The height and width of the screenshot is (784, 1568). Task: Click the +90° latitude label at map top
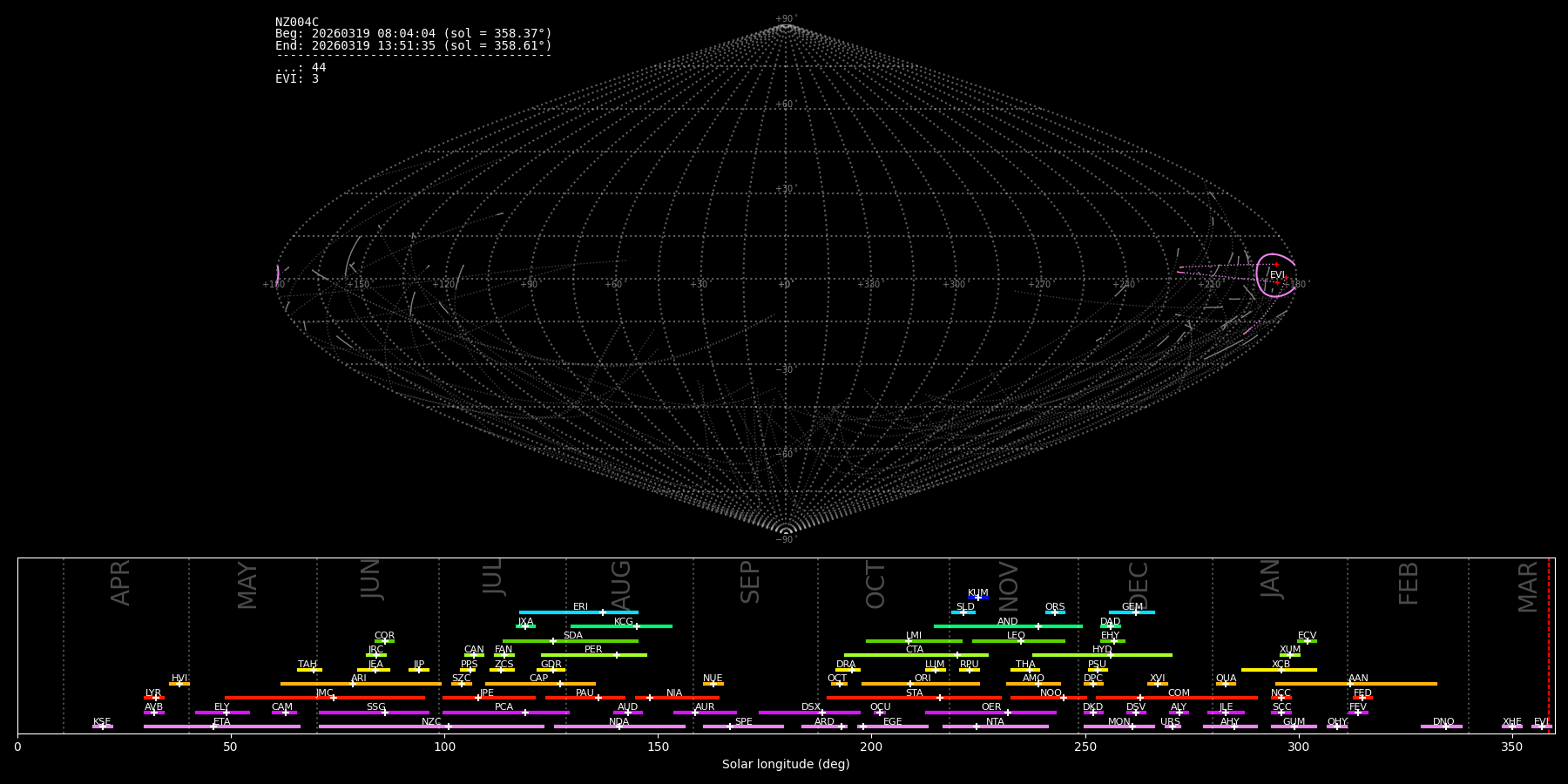coord(786,18)
